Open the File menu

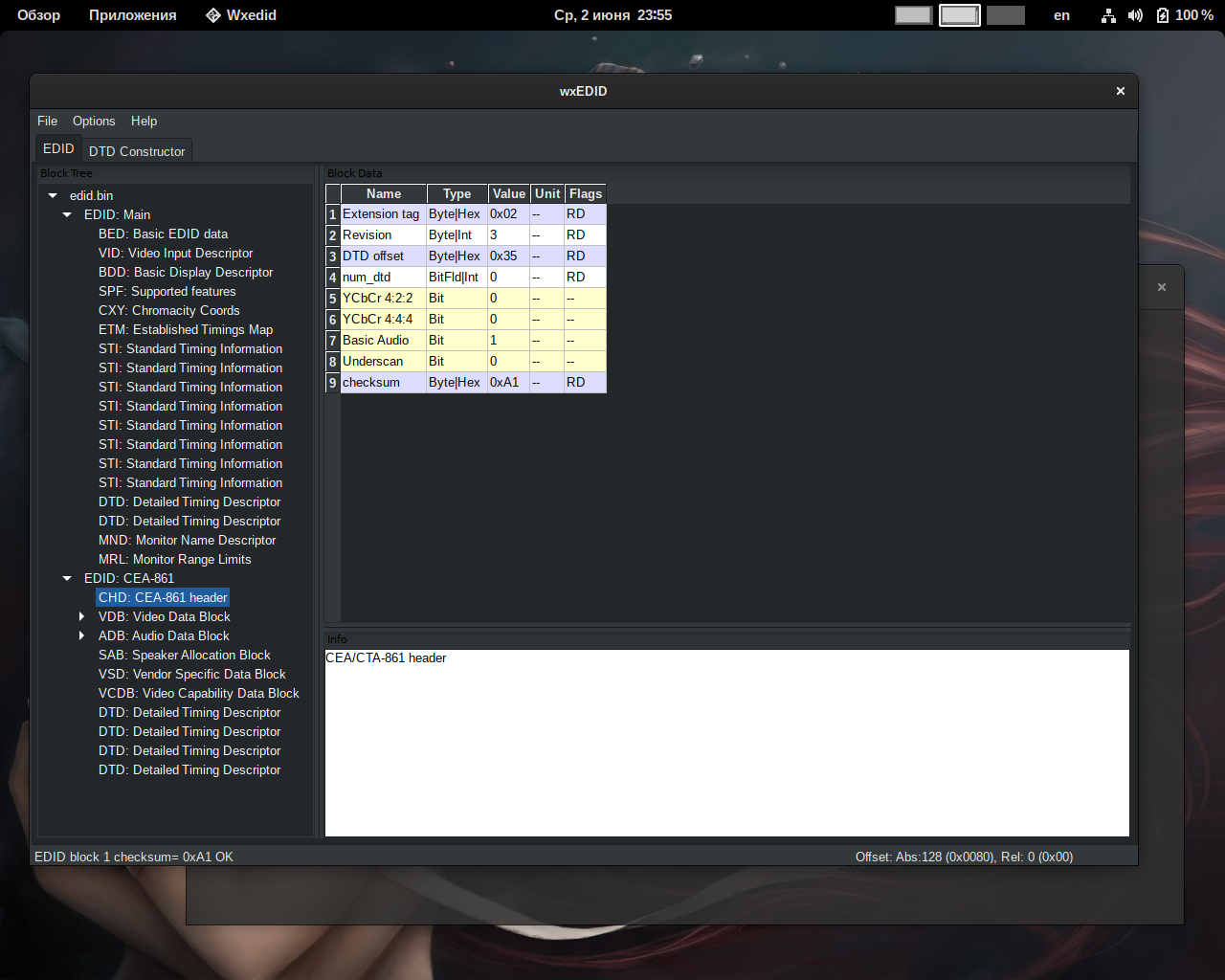(x=47, y=121)
